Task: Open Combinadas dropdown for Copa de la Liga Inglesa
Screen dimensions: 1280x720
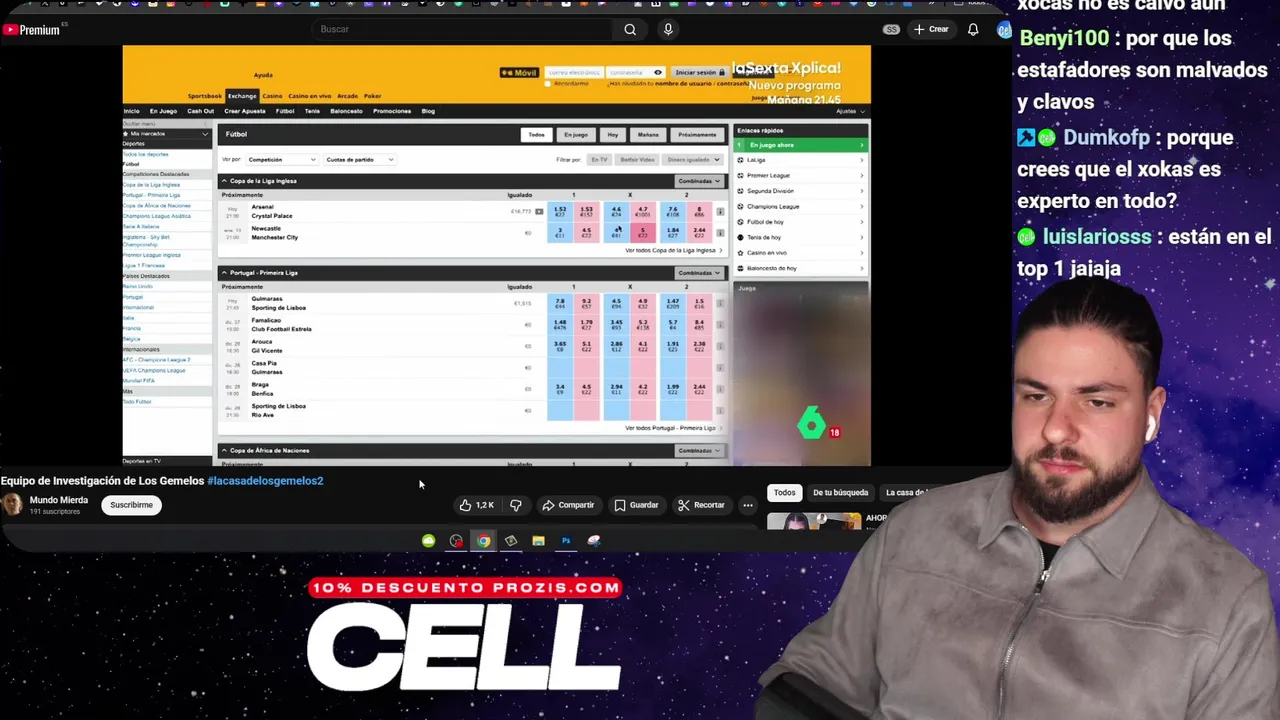Action: pos(698,181)
